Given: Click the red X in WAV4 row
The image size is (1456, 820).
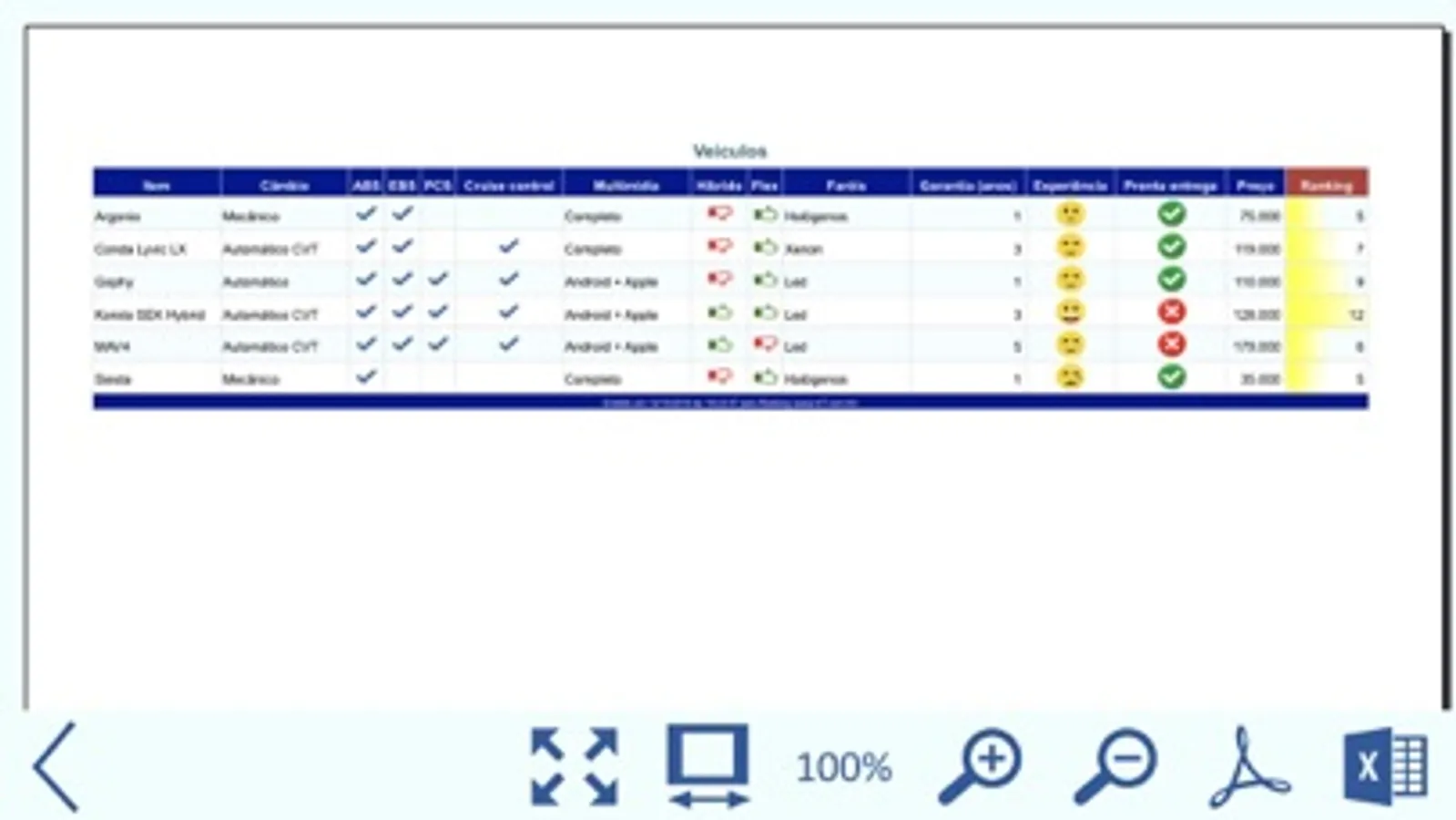Looking at the screenshot, I should pos(1172,344).
